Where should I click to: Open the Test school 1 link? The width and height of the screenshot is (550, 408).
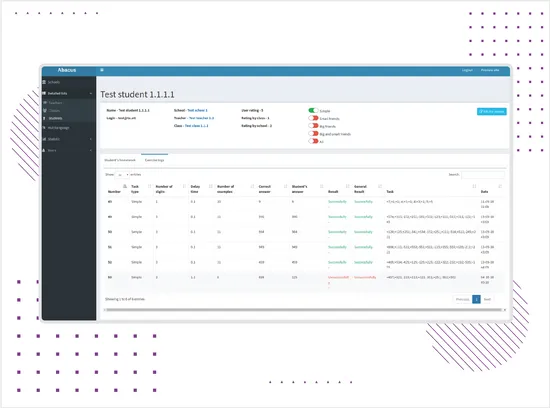click(x=197, y=110)
